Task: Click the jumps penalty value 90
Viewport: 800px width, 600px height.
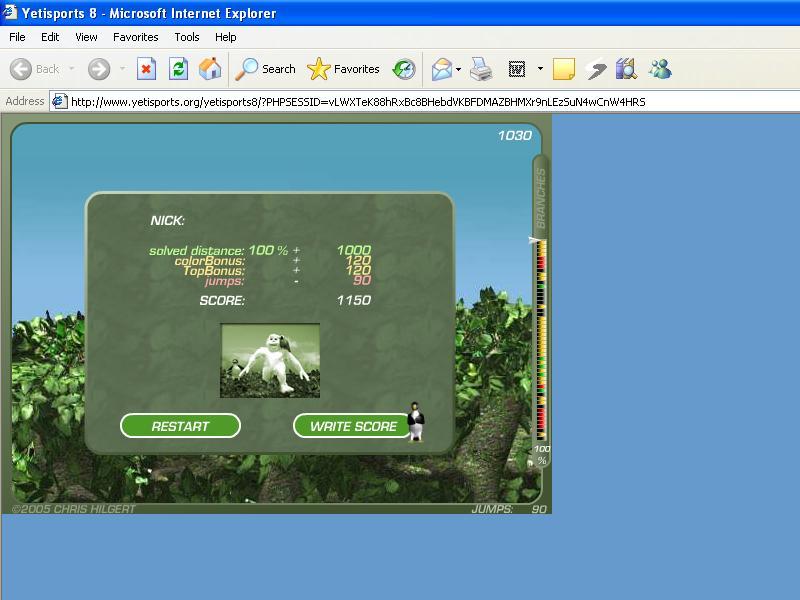Action: pos(362,280)
